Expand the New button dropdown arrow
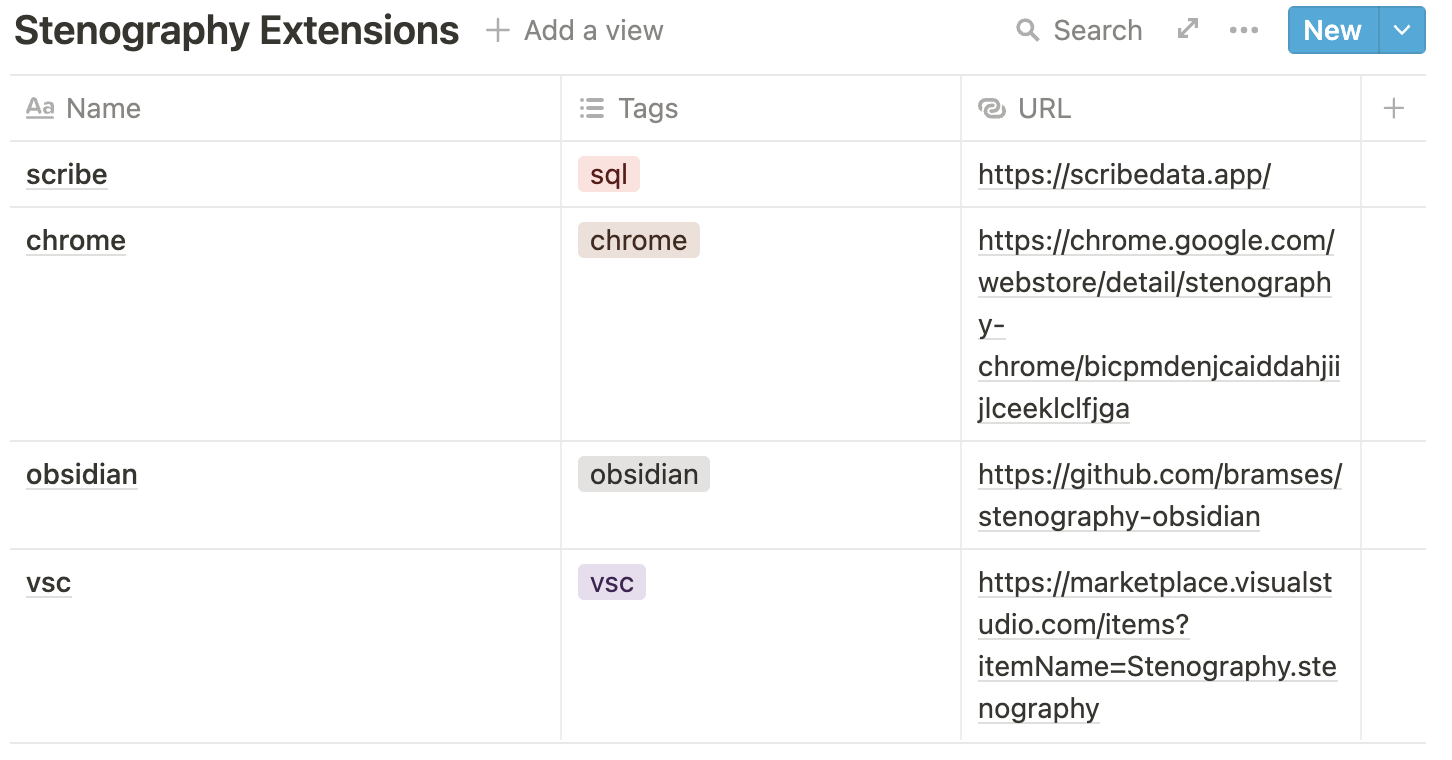 point(1402,30)
